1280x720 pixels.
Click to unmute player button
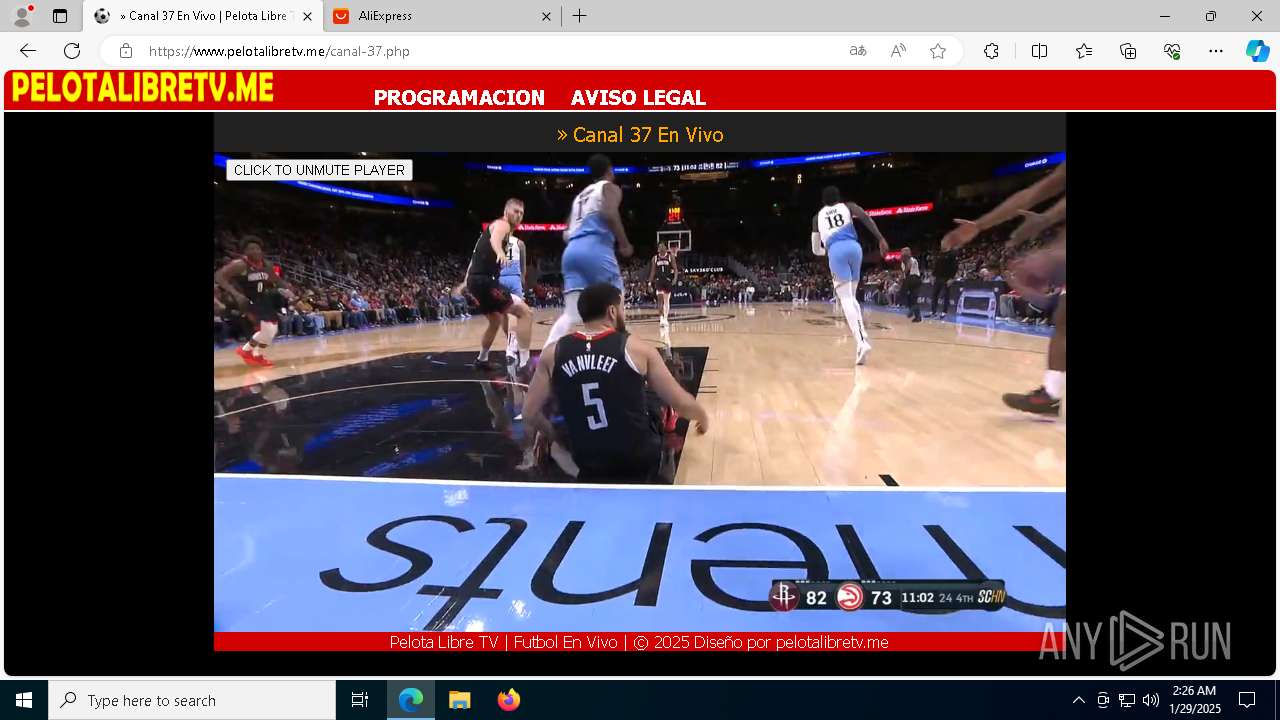(319, 170)
